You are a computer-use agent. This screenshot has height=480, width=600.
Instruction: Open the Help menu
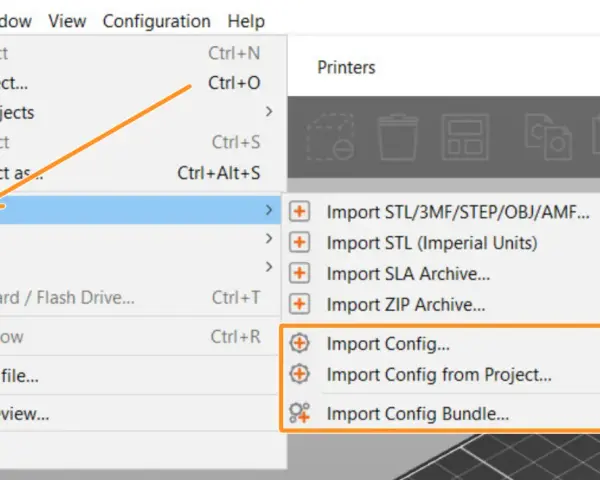click(x=246, y=21)
